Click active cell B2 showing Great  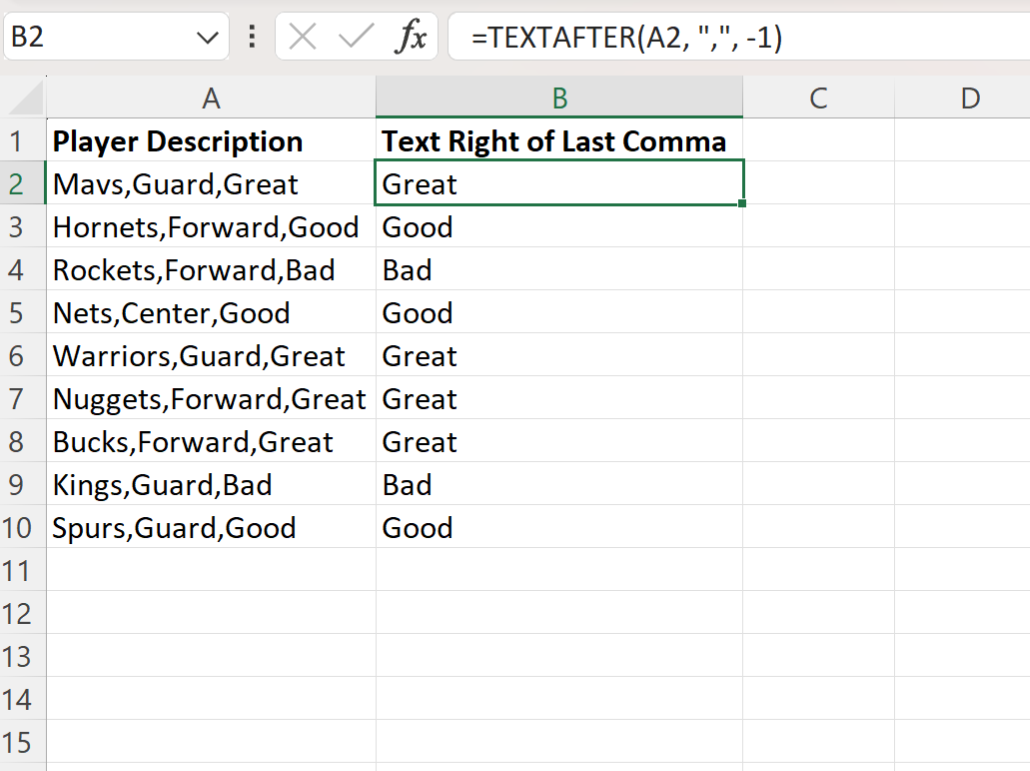[x=559, y=183]
